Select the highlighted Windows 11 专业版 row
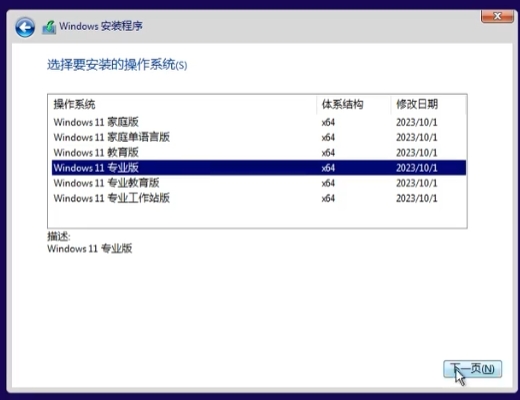Screen dimensions: 520x400 pyautogui.click(x=259, y=168)
